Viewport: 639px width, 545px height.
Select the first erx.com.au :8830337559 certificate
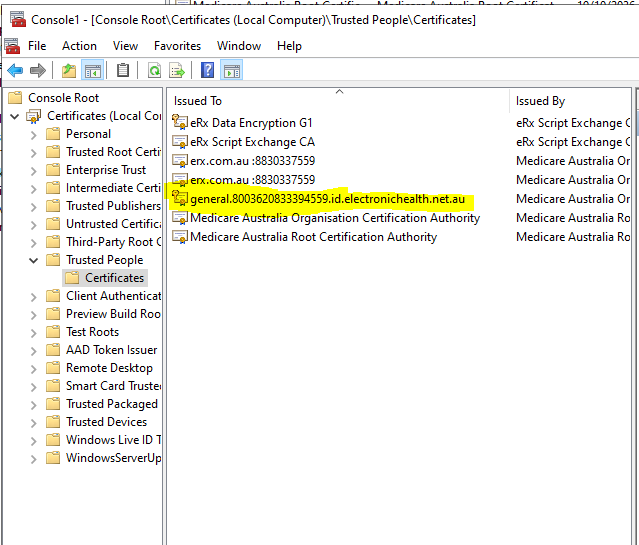coord(252,161)
